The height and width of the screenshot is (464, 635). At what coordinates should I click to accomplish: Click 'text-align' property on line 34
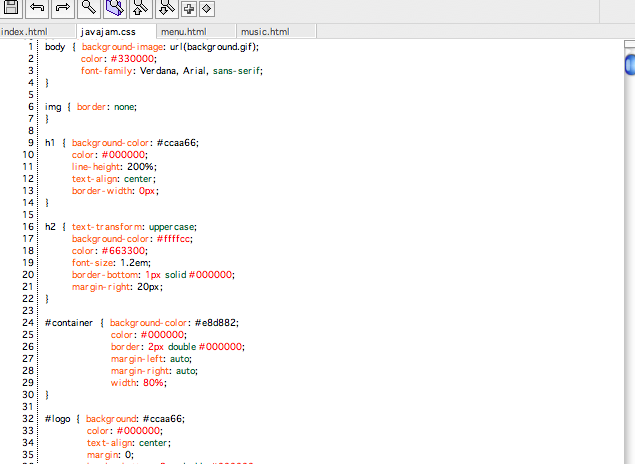[111, 443]
